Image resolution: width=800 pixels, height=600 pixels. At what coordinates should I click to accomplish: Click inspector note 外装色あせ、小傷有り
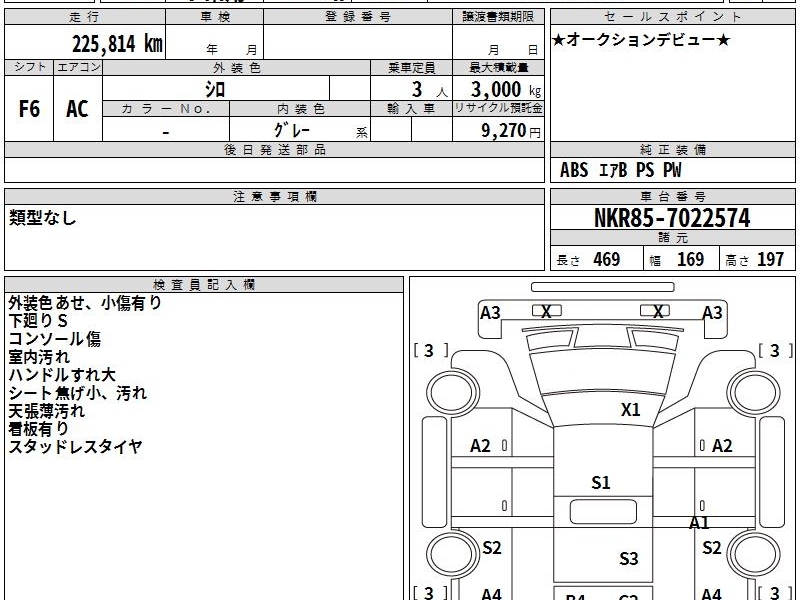(x=85, y=303)
